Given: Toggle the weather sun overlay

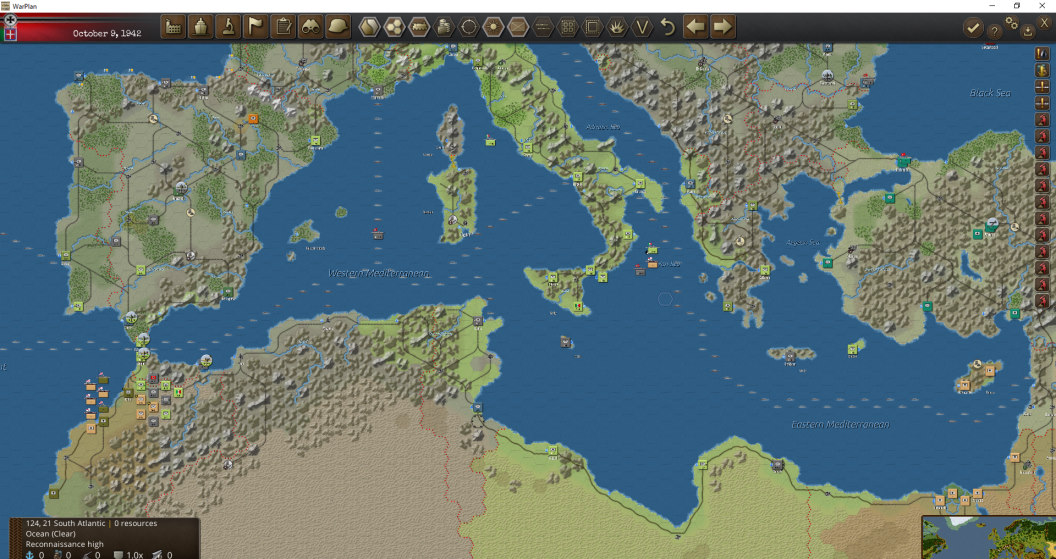Looking at the screenshot, I should pyautogui.click(x=494, y=27).
